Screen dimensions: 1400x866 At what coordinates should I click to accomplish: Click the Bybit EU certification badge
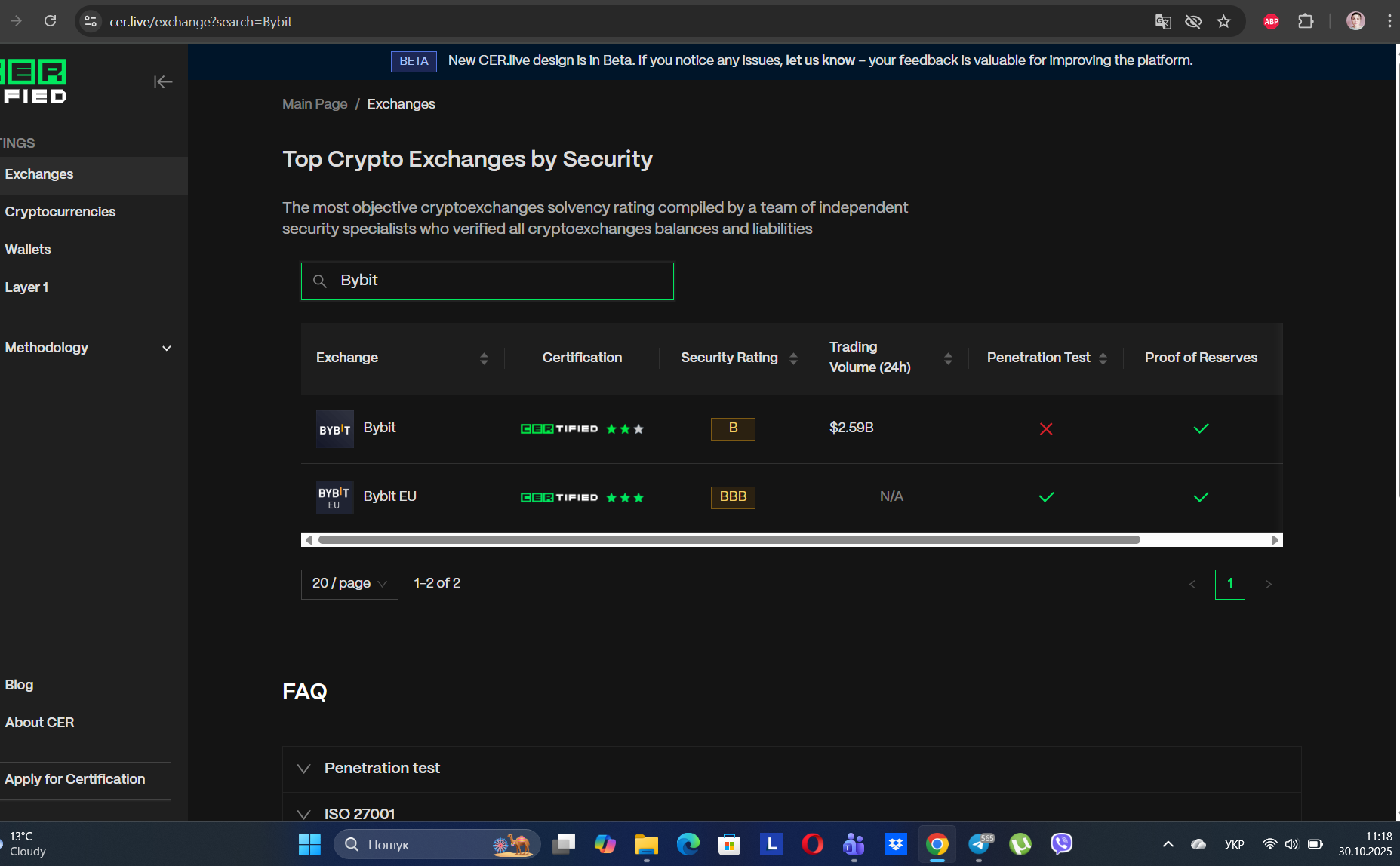[x=582, y=497]
